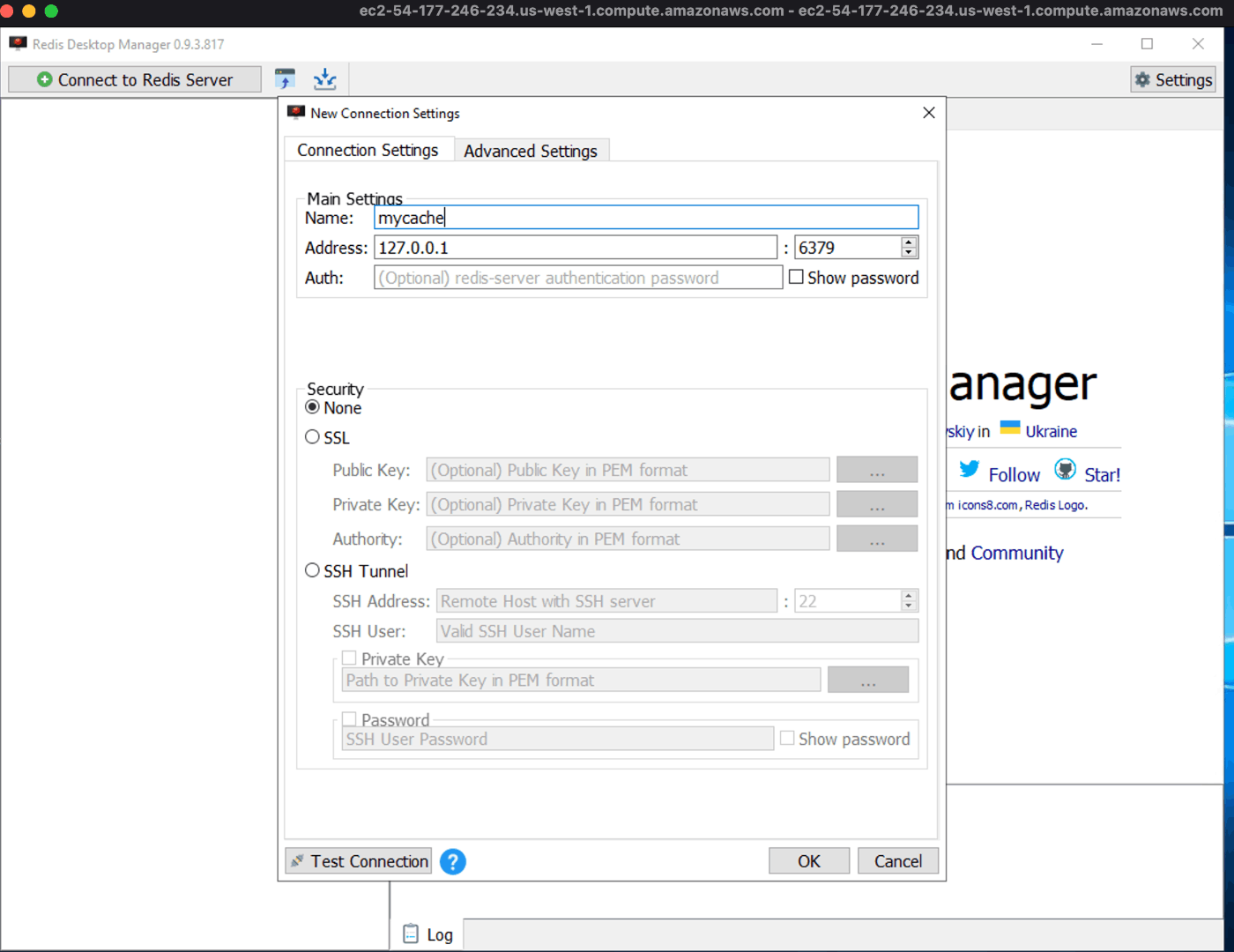The width and height of the screenshot is (1234, 952).
Task: Close the New Connection Settings dialog
Action: click(929, 113)
